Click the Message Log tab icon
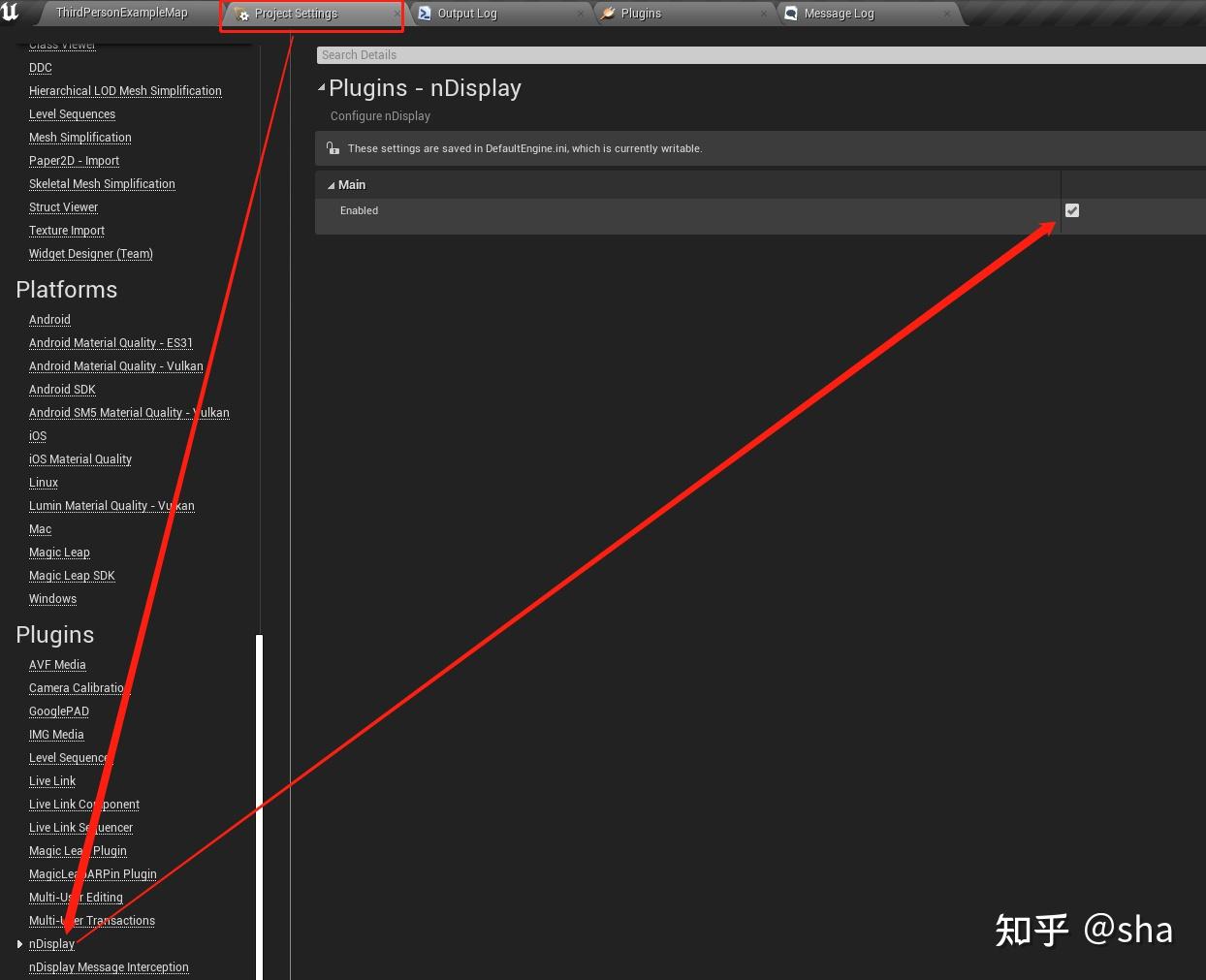This screenshot has height=980, width=1206. [x=791, y=14]
